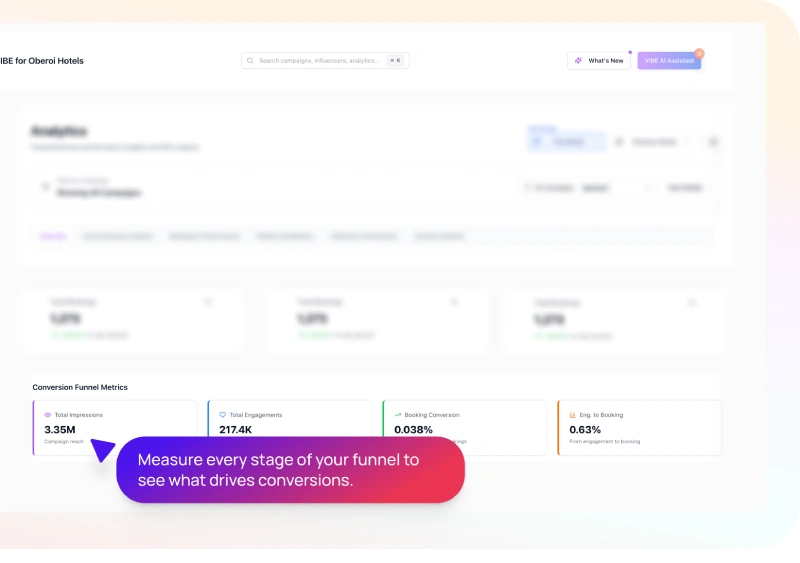Click the eye icon on Total Impressions
800x563 pixels.
[48, 415]
